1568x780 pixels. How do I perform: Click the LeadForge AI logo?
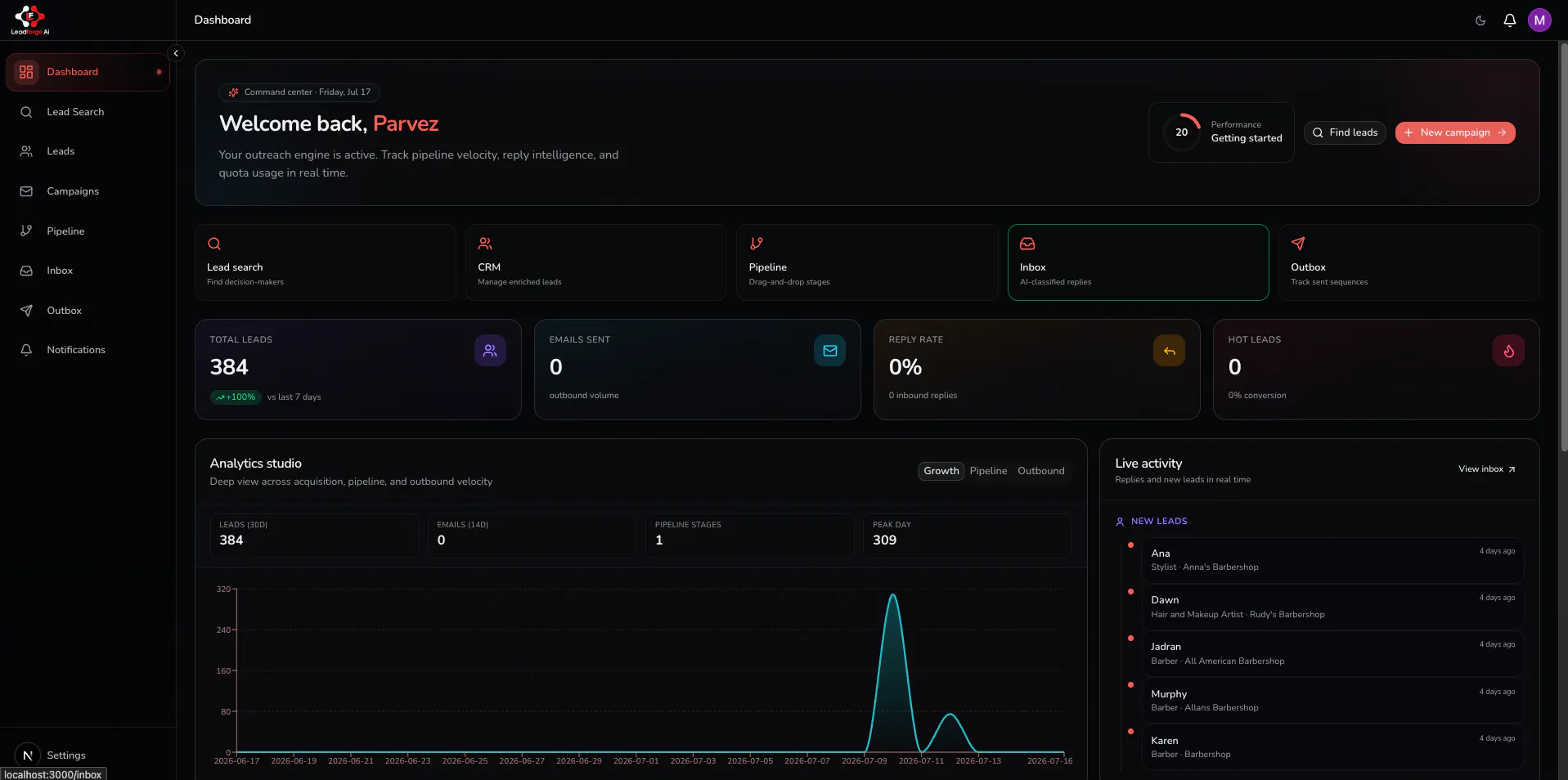click(x=30, y=20)
